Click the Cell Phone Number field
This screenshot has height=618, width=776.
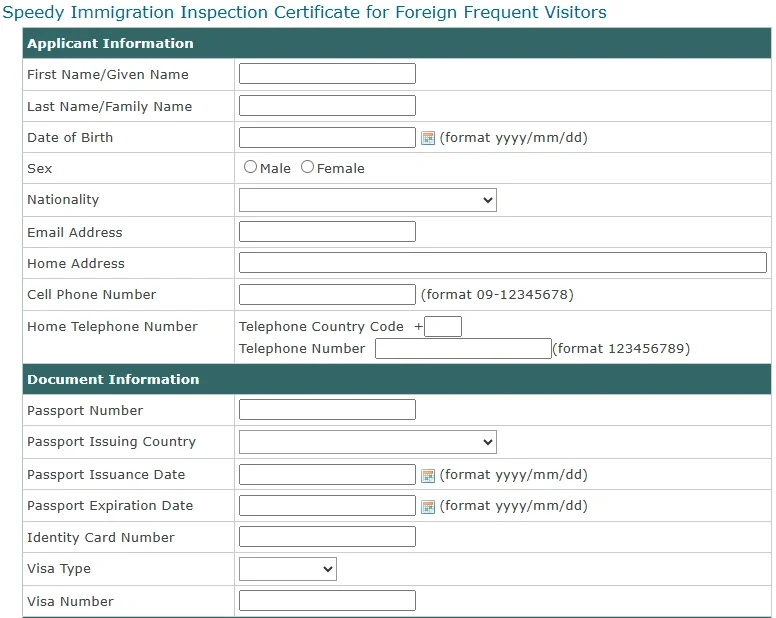(327, 294)
